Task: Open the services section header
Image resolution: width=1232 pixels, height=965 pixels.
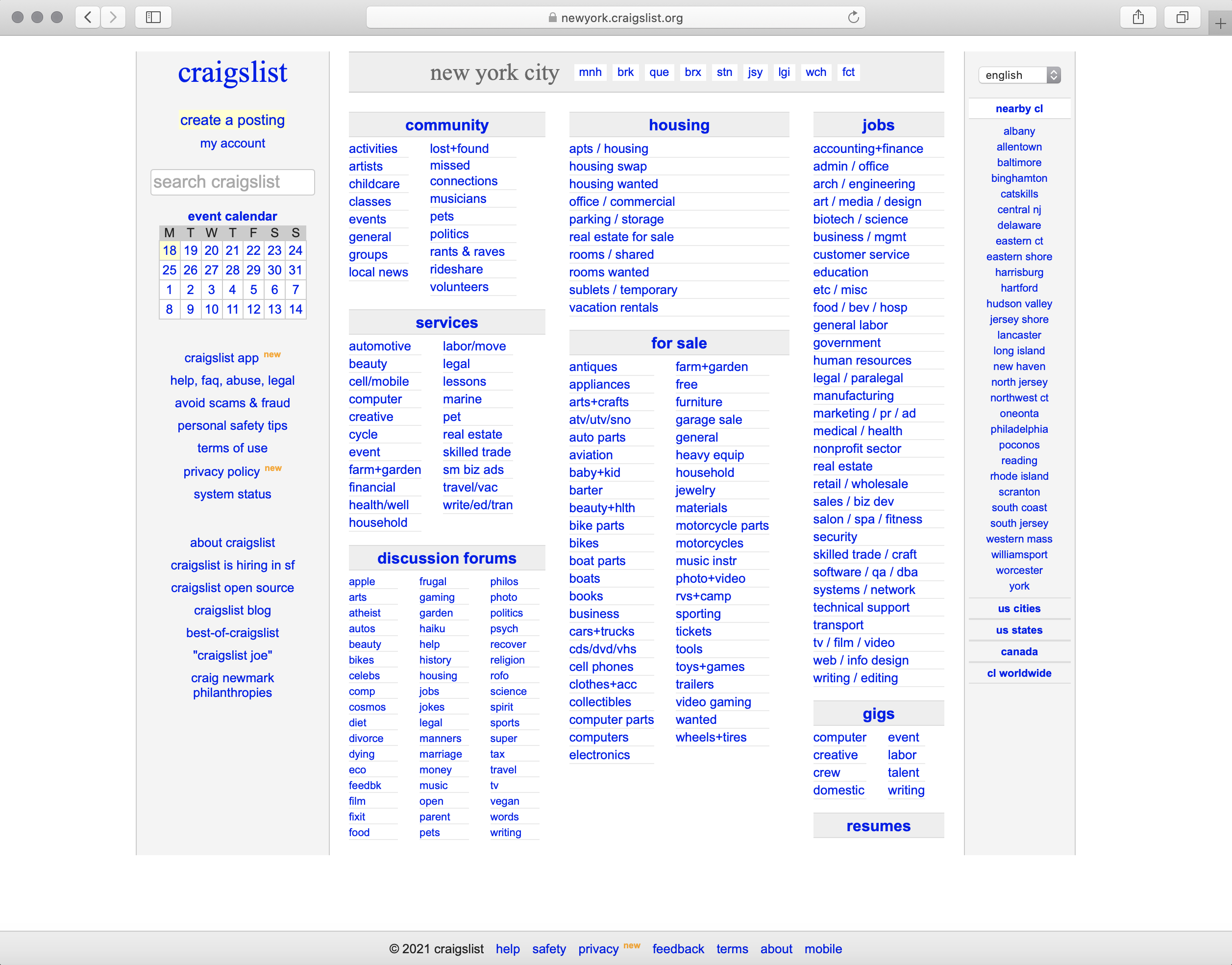Action: [447, 322]
